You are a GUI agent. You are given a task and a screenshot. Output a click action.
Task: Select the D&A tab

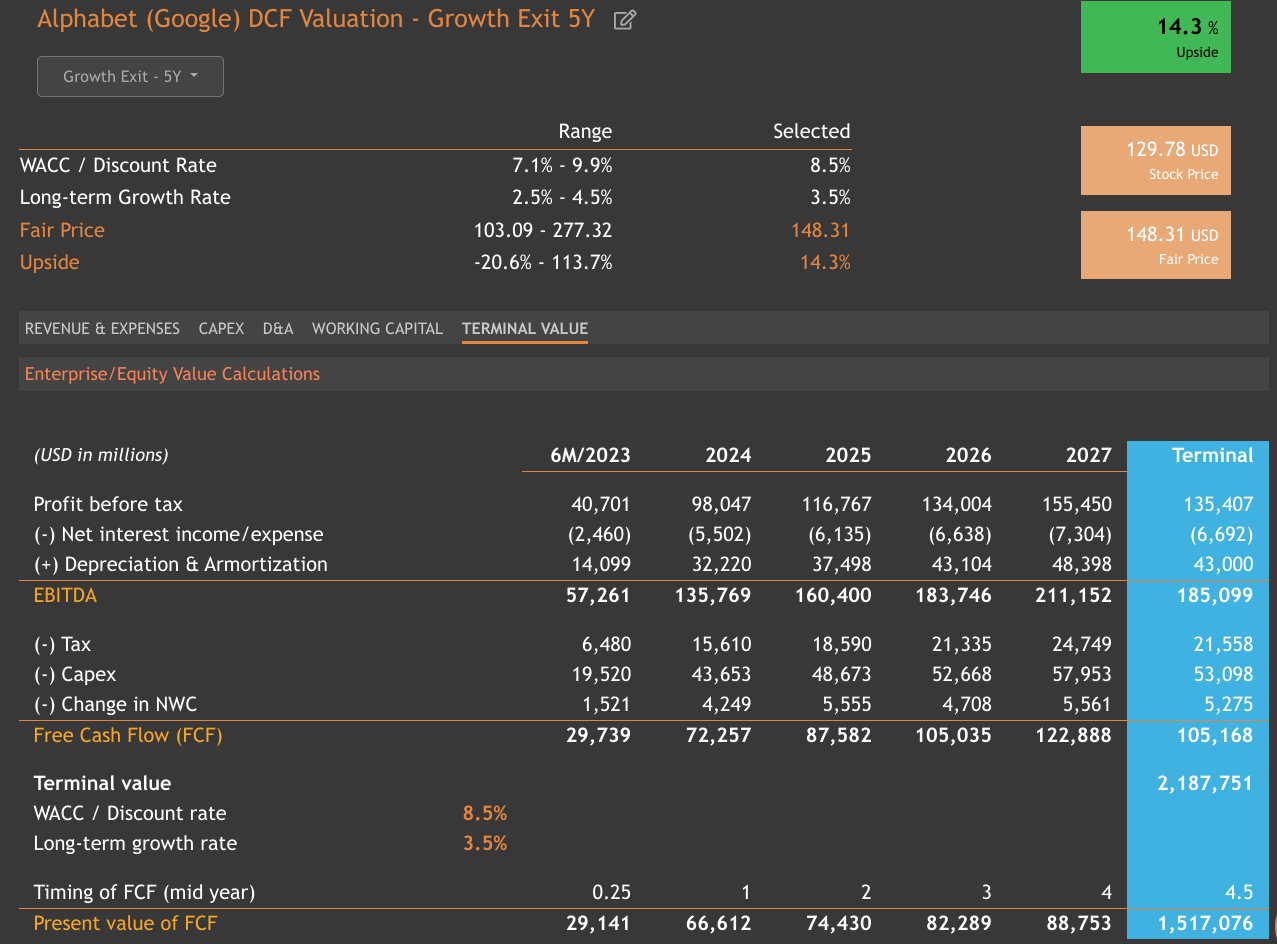(278, 328)
